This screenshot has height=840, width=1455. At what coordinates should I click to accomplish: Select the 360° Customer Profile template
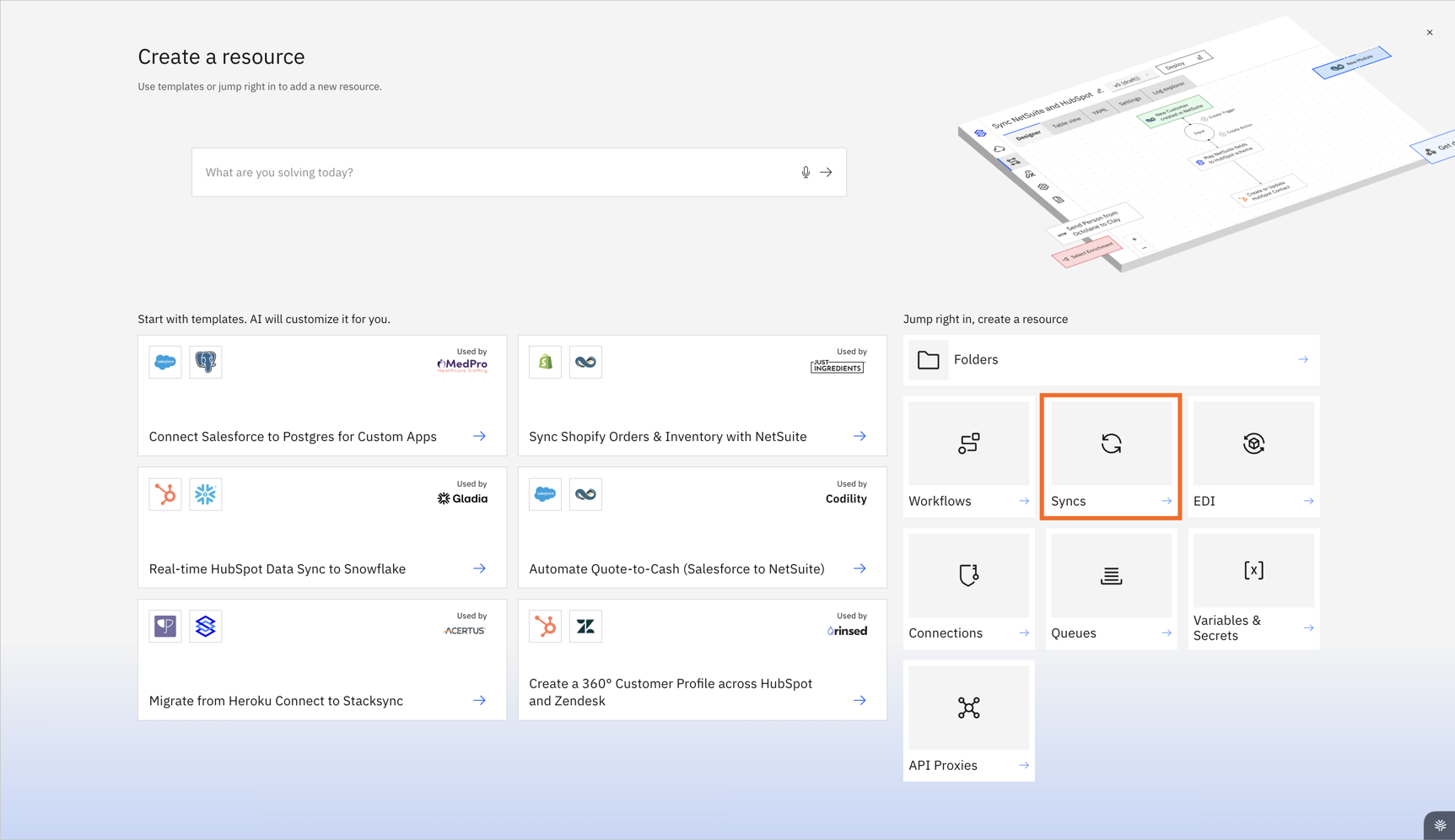click(x=702, y=660)
